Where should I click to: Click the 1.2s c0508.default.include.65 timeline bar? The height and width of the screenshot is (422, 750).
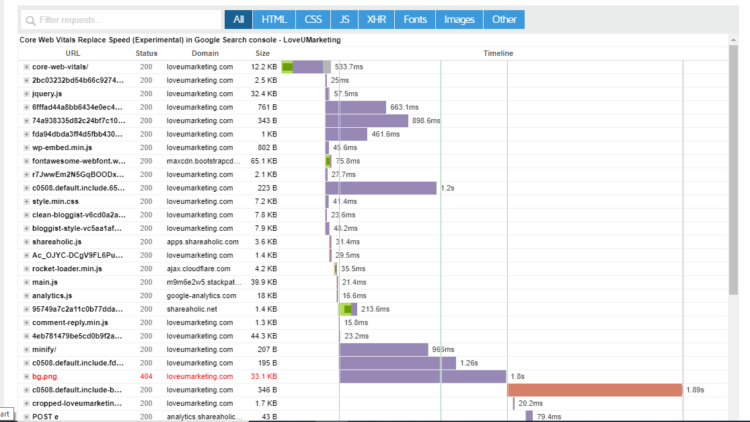(381, 188)
